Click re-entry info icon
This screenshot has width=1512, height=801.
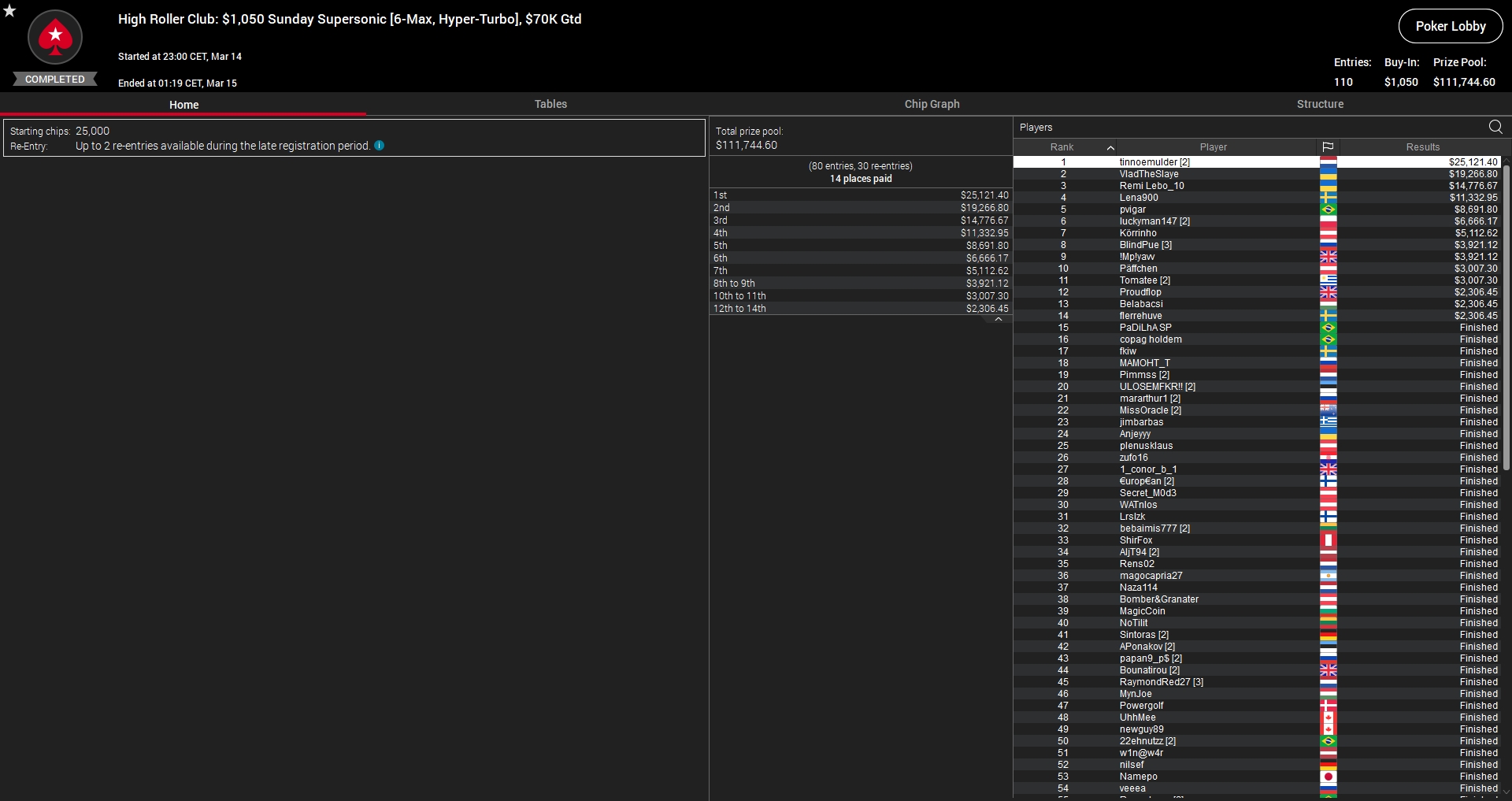coord(379,146)
